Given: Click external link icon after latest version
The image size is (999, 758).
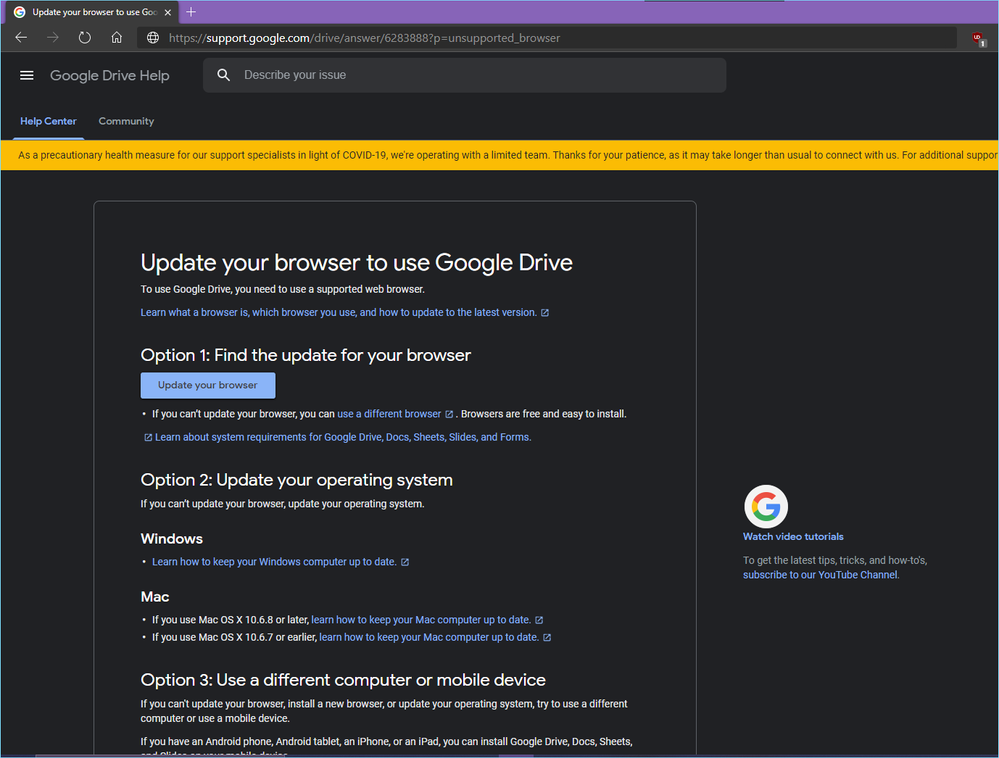Looking at the screenshot, I should pyautogui.click(x=545, y=313).
